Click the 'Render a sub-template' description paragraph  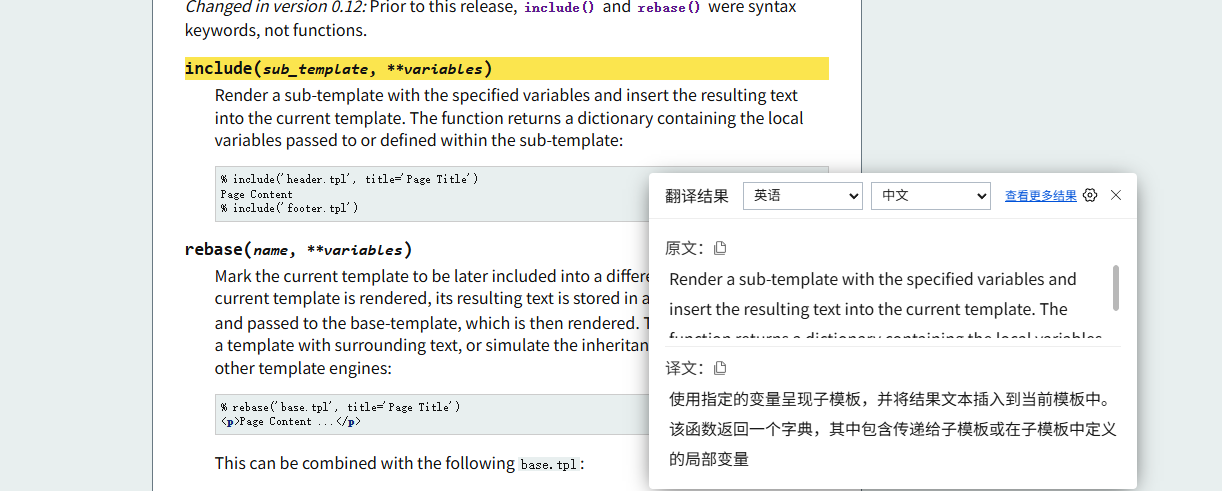[x=508, y=118]
